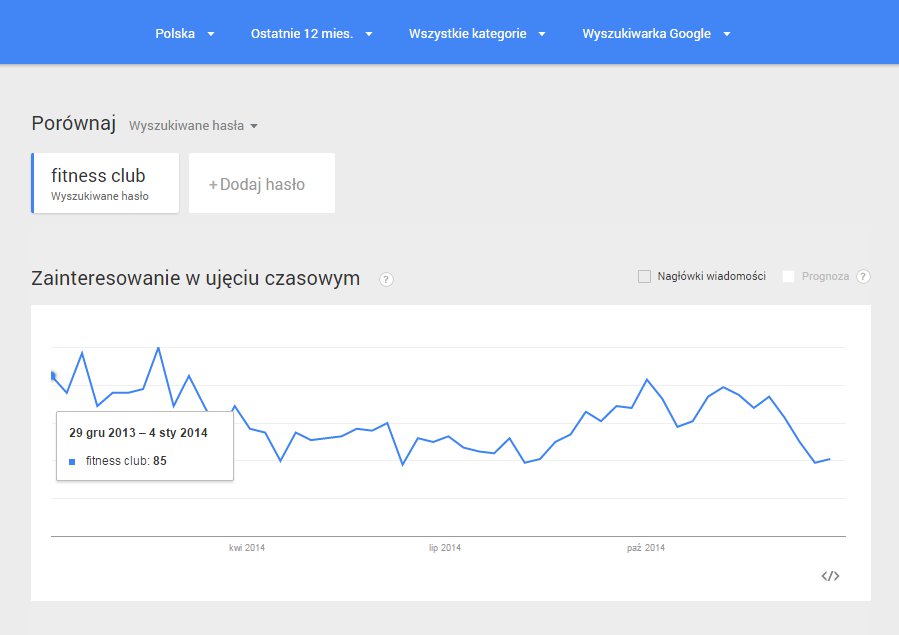Click the kwi 2014 axis label

tap(247, 548)
